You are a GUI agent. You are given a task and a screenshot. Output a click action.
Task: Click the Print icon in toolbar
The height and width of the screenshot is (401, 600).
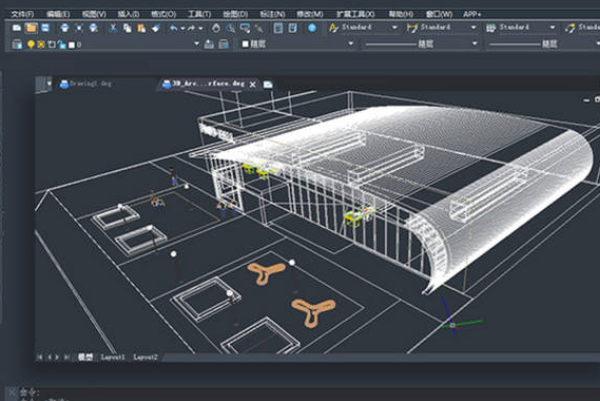point(65,28)
